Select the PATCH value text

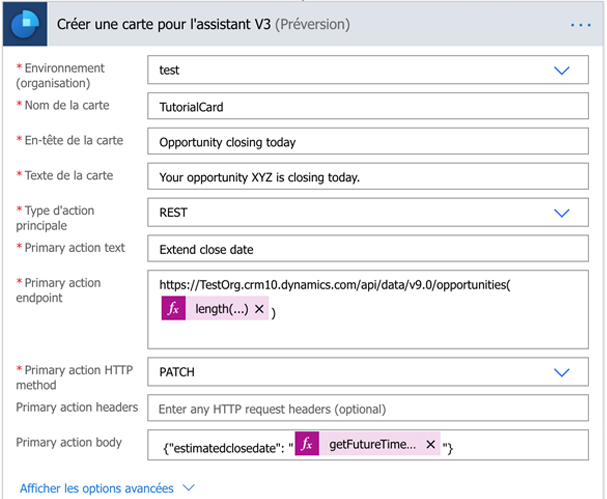tap(177, 372)
